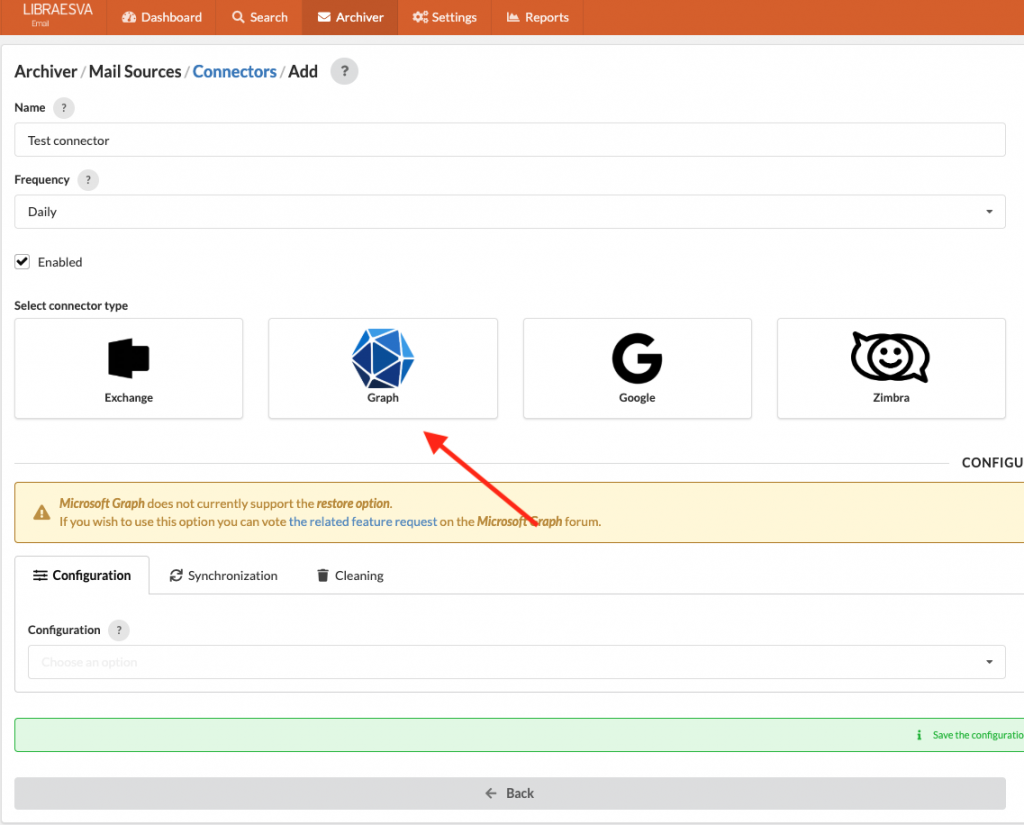The height and width of the screenshot is (825, 1024).
Task: Open the Search menu
Action: coord(260,17)
